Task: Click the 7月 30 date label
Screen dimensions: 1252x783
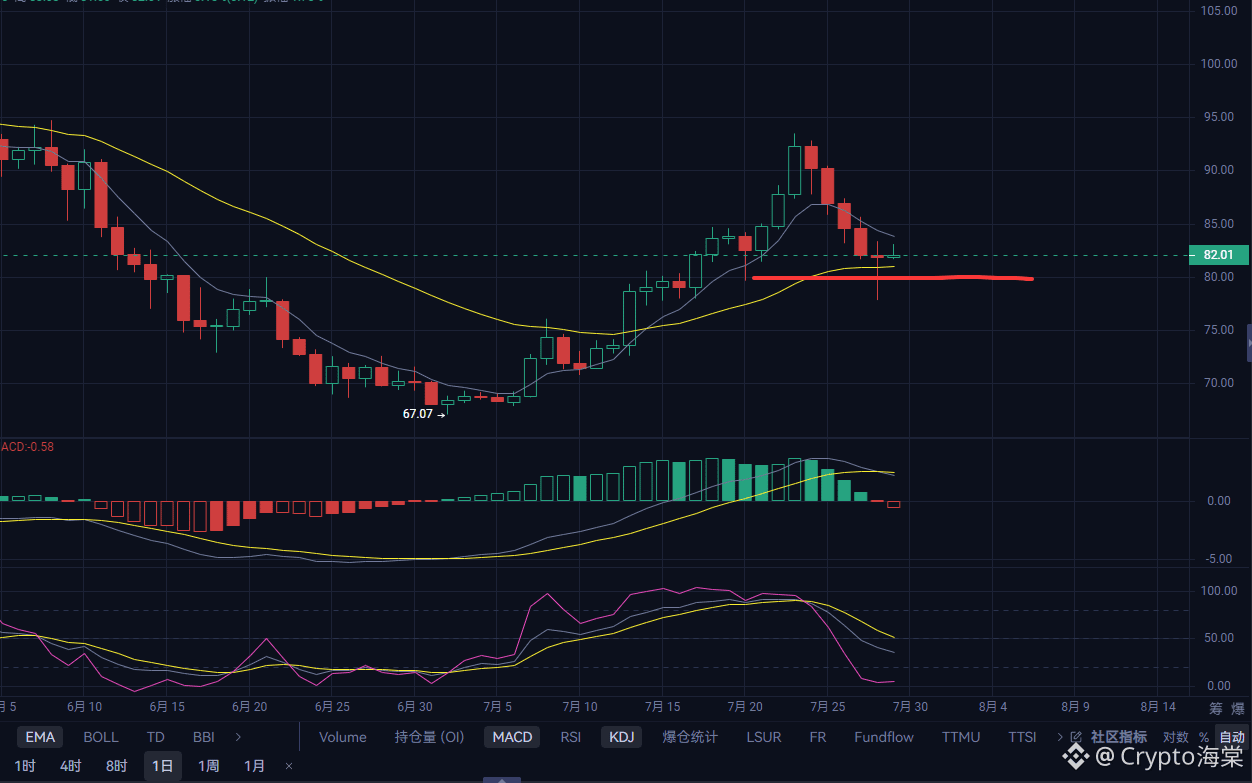Action: click(x=909, y=706)
